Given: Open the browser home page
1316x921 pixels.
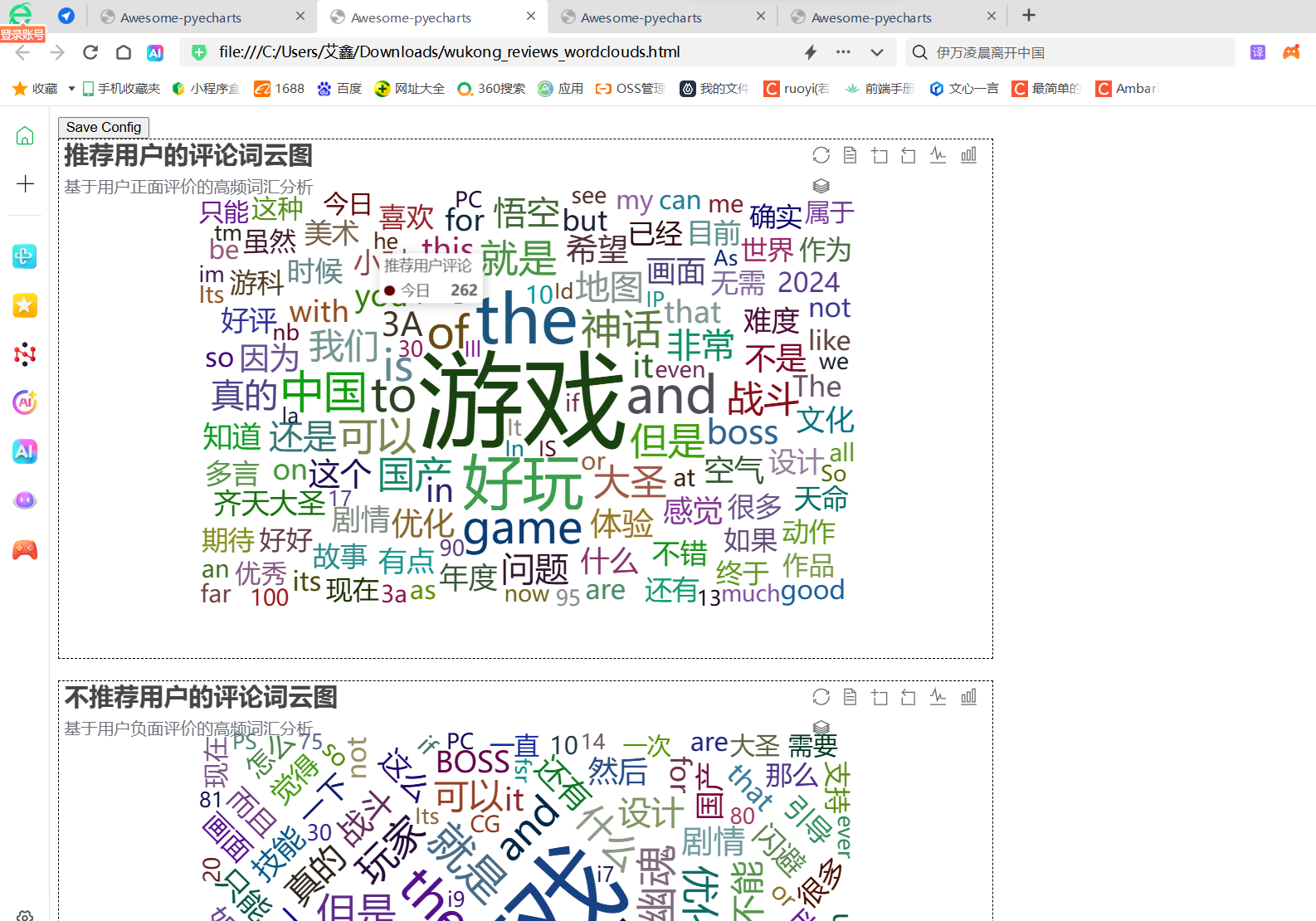Looking at the screenshot, I should pyautogui.click(x=124, y=52).
